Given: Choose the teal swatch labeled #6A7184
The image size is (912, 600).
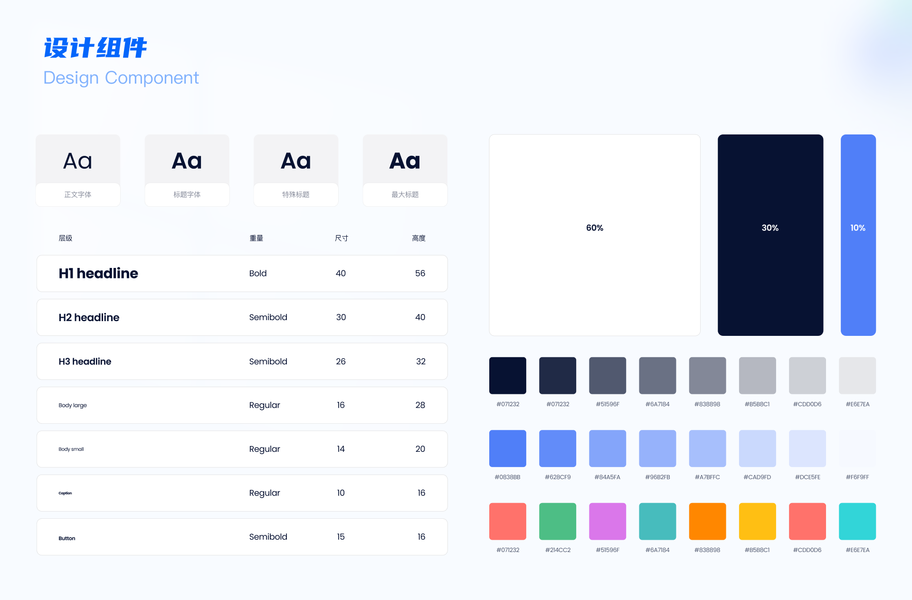Looking at the screenshot, I should pyautogui.click(x=657, y=522).
